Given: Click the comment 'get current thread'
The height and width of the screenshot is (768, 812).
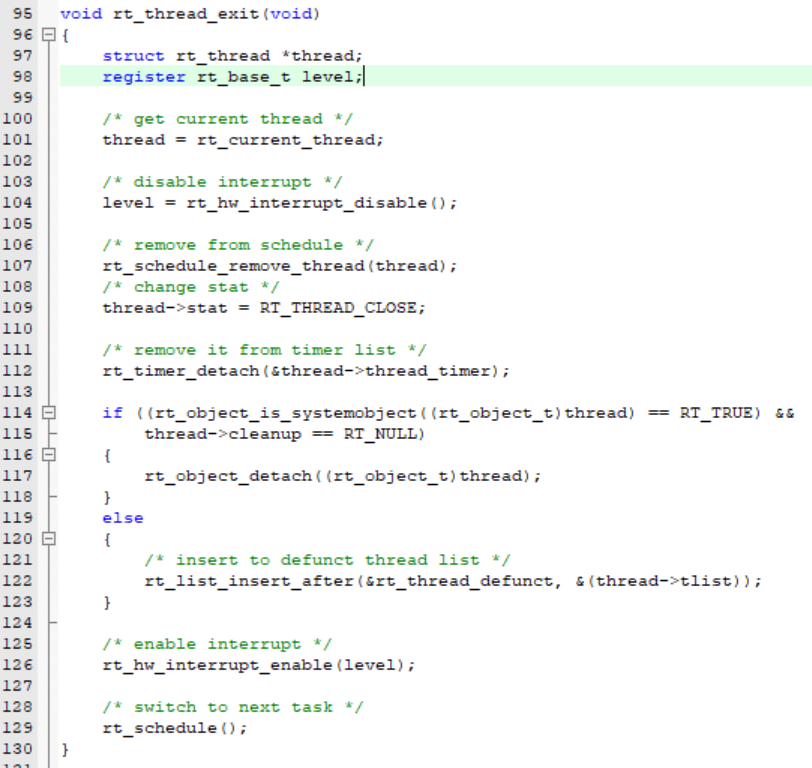Looking at the screenshot, I should [228, 119].
